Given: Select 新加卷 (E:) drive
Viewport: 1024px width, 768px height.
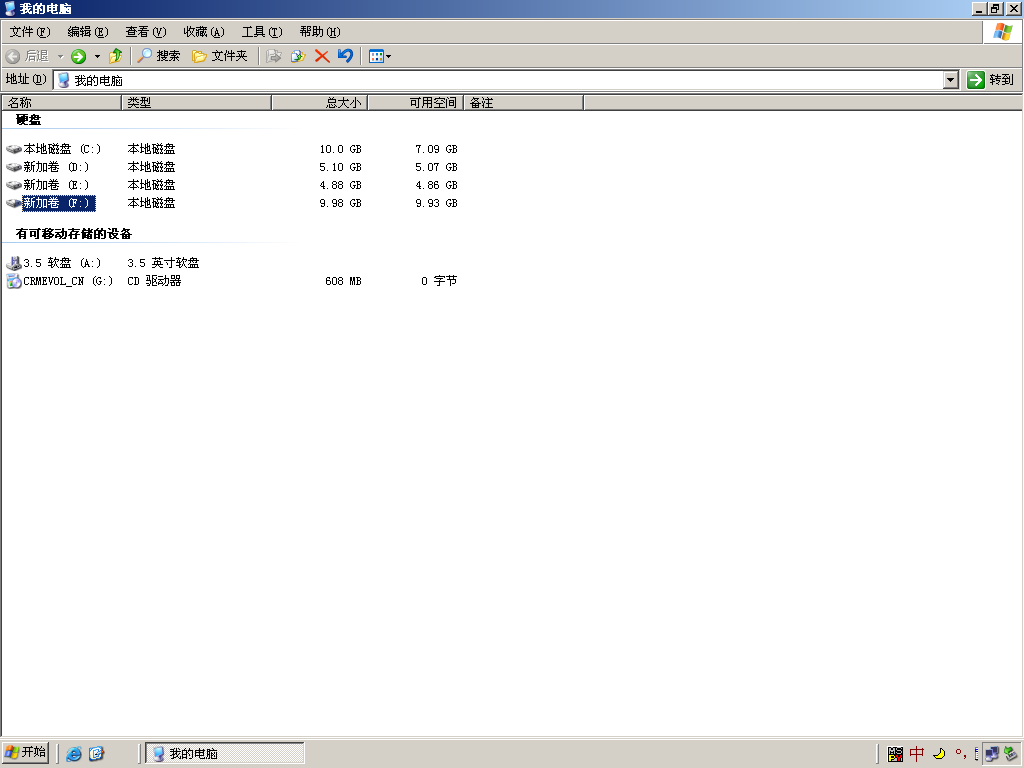Looking at the screenshot, I should (x=56, y=185).
